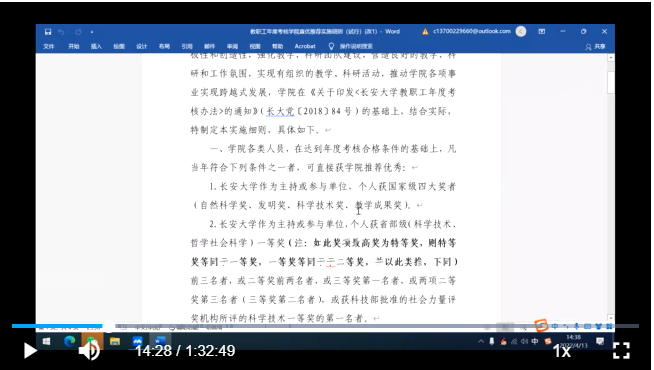
Task: Change the 1x playback speed
Action: tap(562, 351)
